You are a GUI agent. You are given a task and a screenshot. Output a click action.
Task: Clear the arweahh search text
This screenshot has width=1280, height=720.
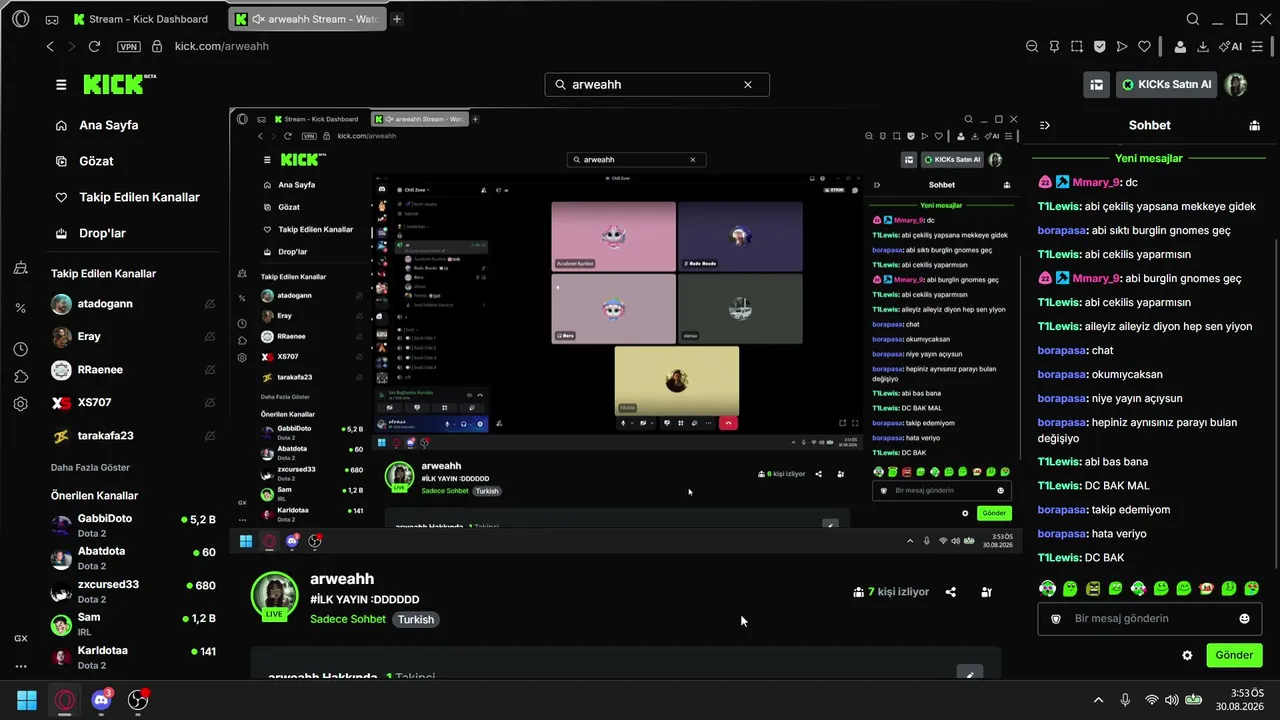[747, 85]
